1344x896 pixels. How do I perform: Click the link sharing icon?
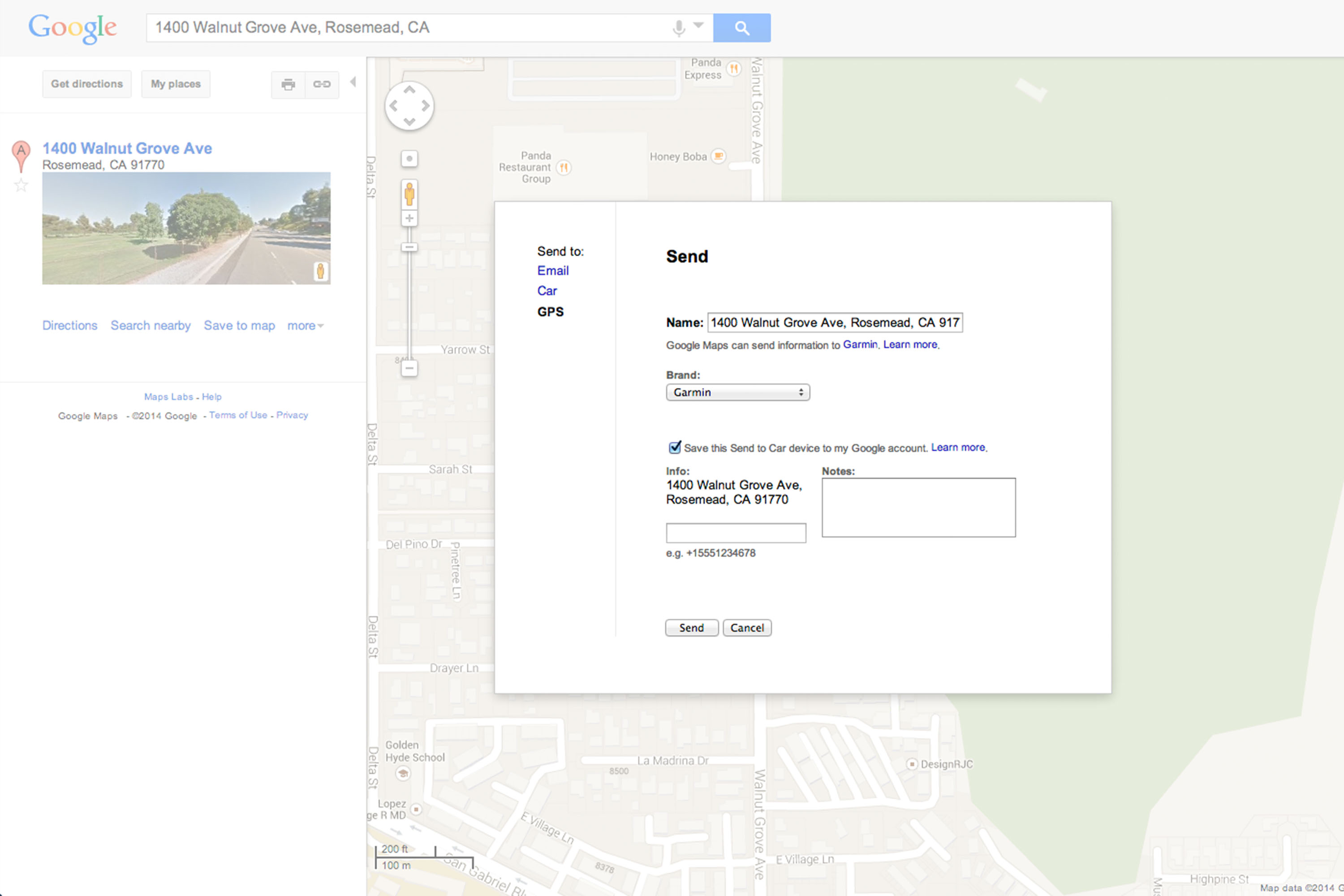point(322,84)
